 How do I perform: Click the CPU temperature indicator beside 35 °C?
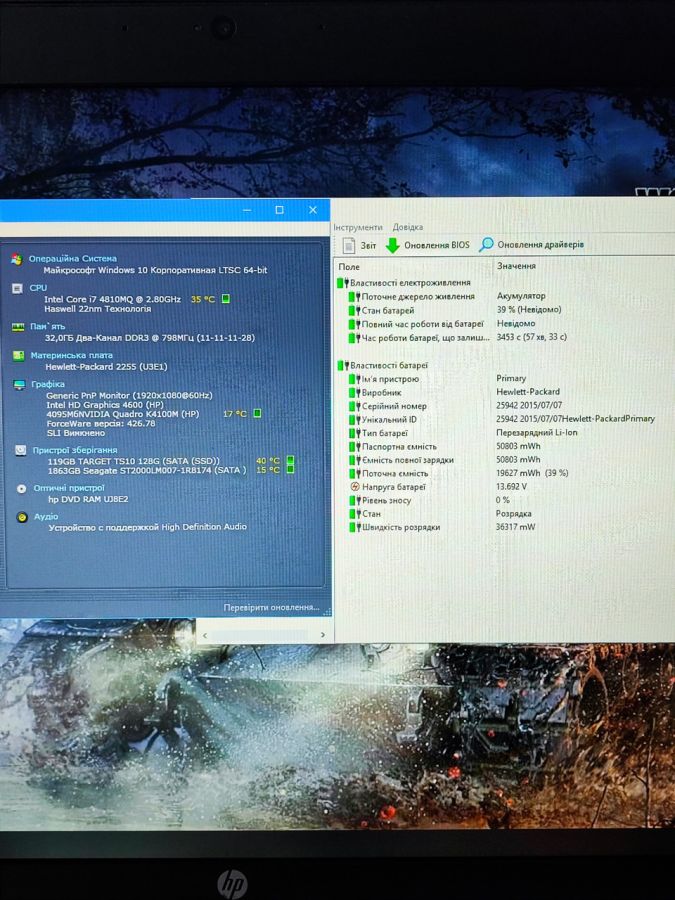click(226, 298)
